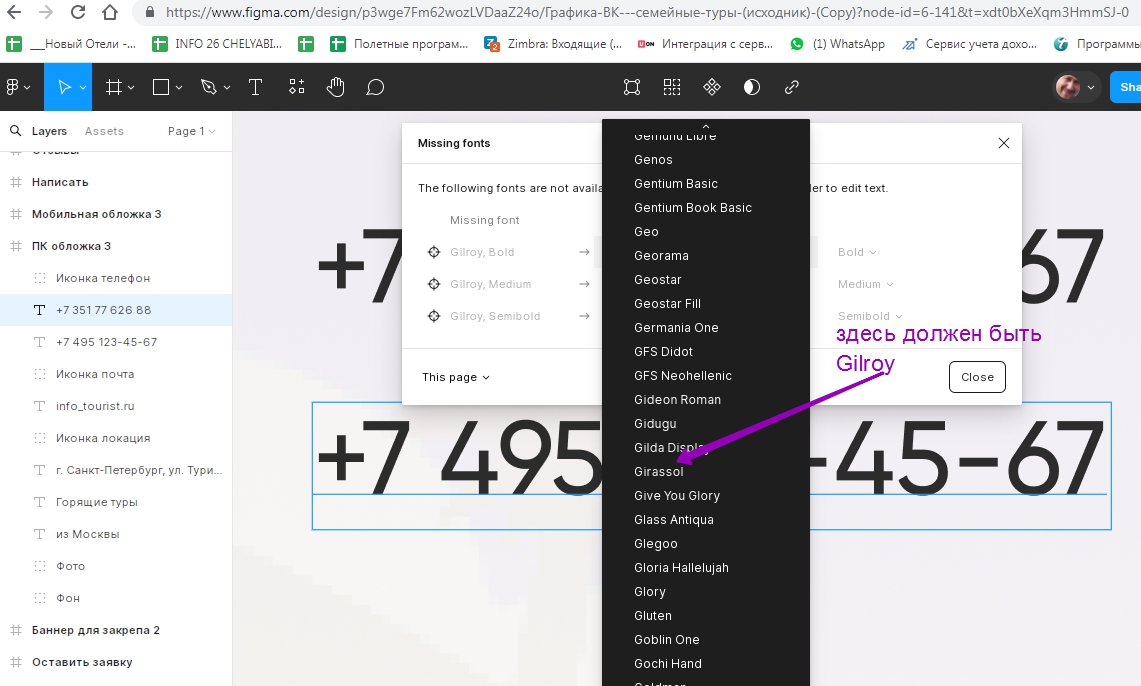Viewport: 1141px width, 686px height.
Task: Pick Gloria Hallelujah font option
Action: coord(681,568)
